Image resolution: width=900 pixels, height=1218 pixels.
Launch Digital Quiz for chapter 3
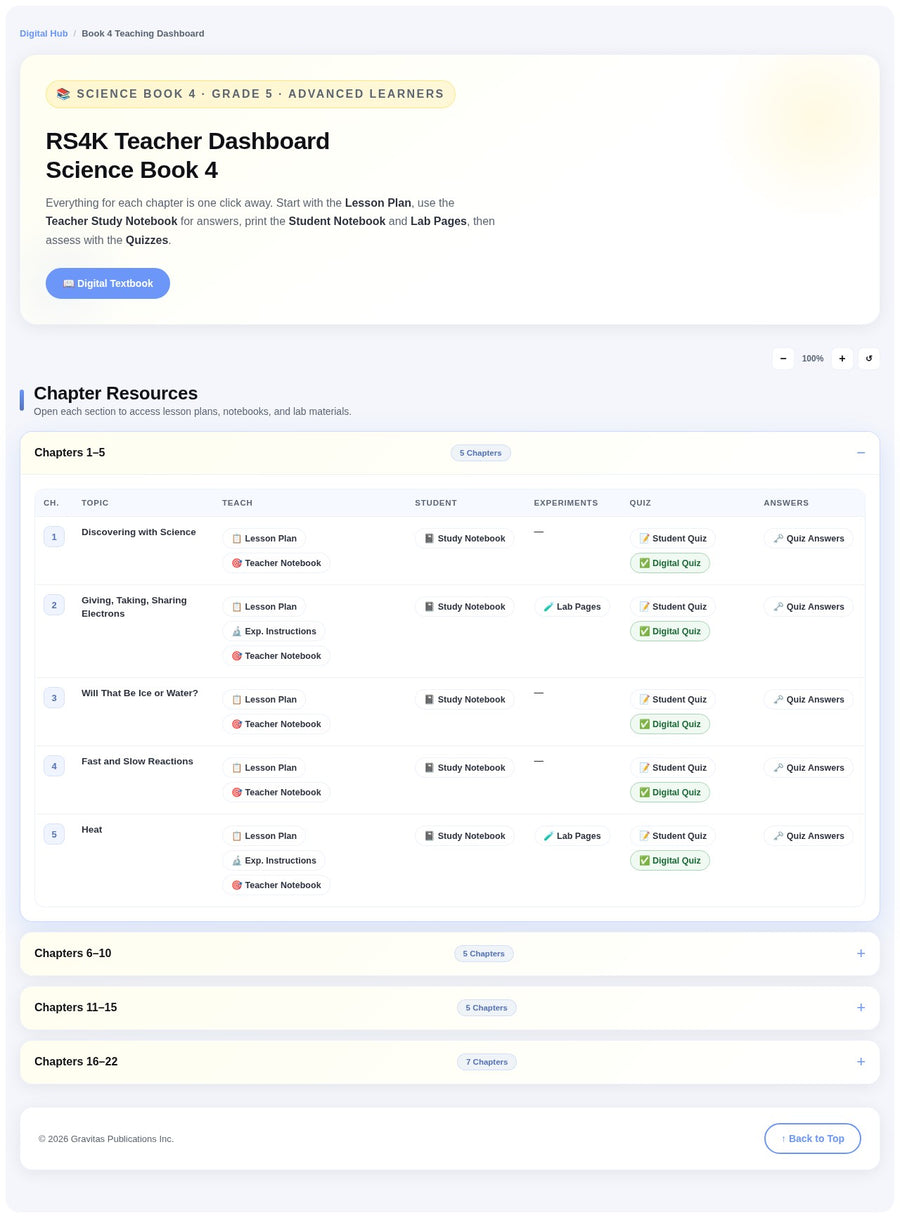coord(670,724)
